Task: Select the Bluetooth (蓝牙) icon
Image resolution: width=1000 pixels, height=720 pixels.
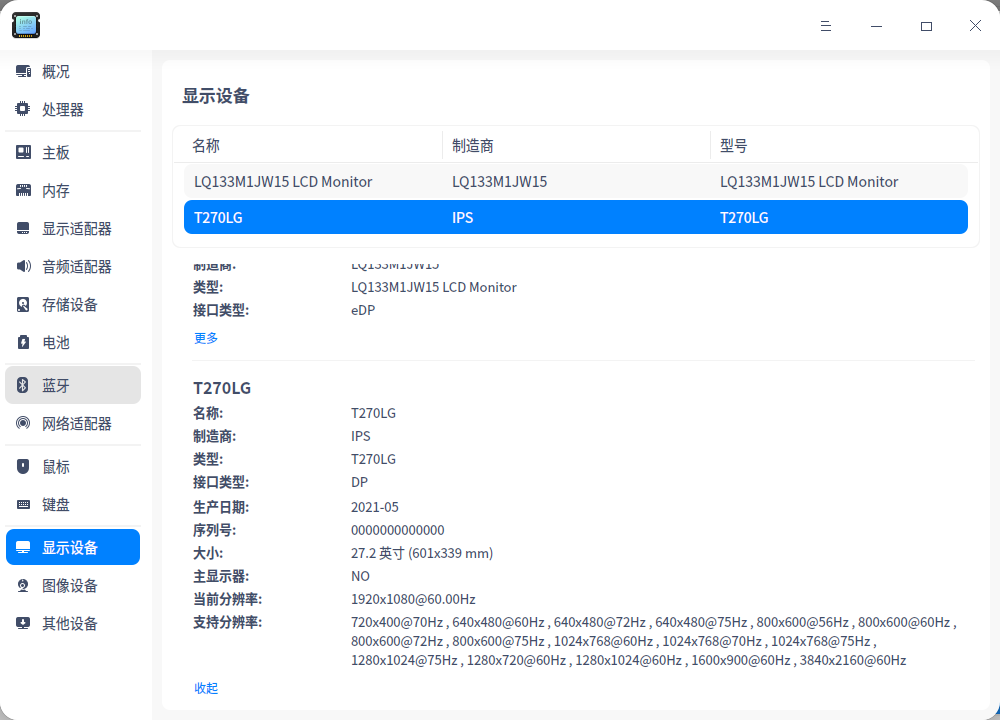Action: [23, 386]
